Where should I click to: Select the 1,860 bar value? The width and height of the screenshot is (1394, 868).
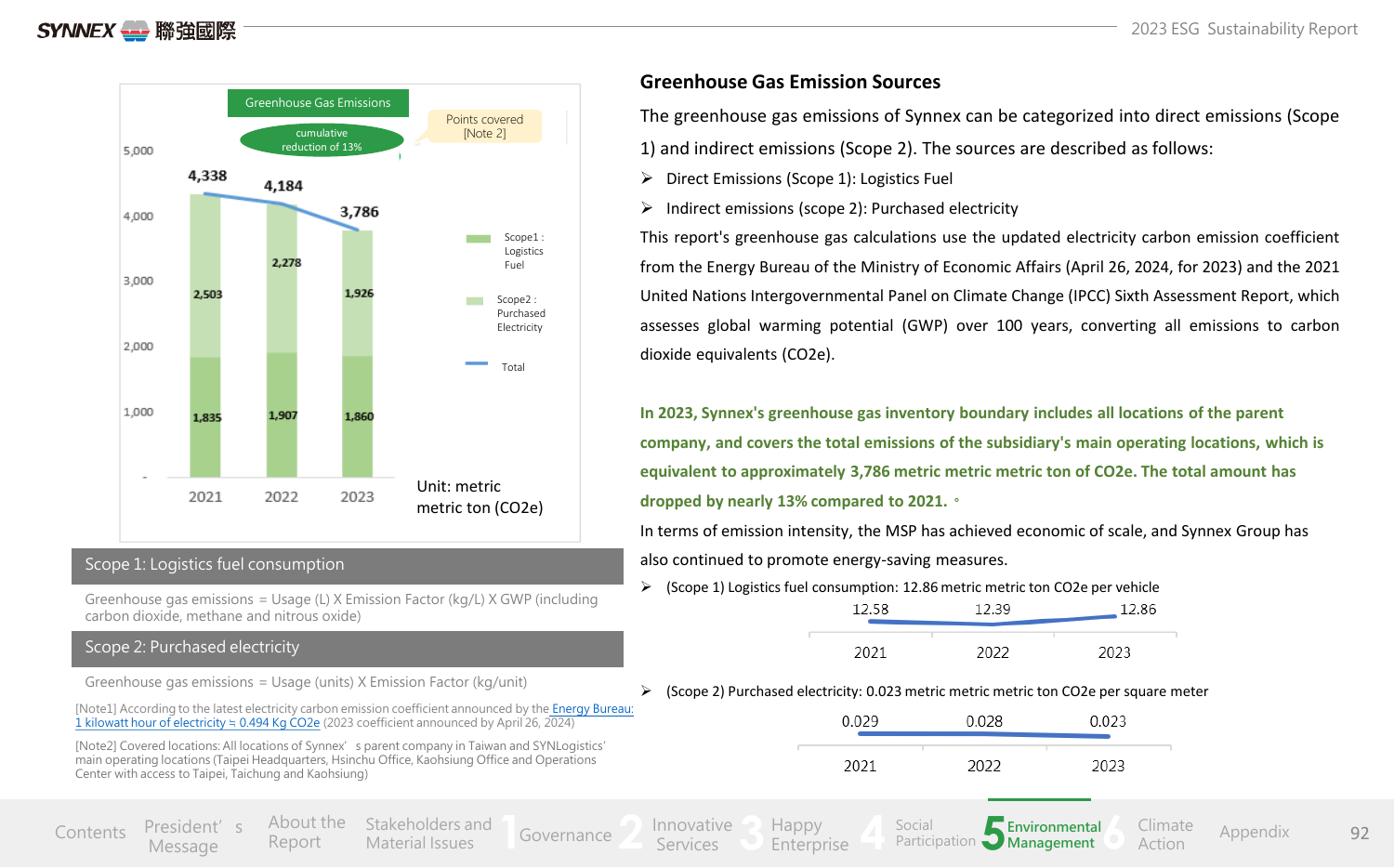tap(359, 416)
